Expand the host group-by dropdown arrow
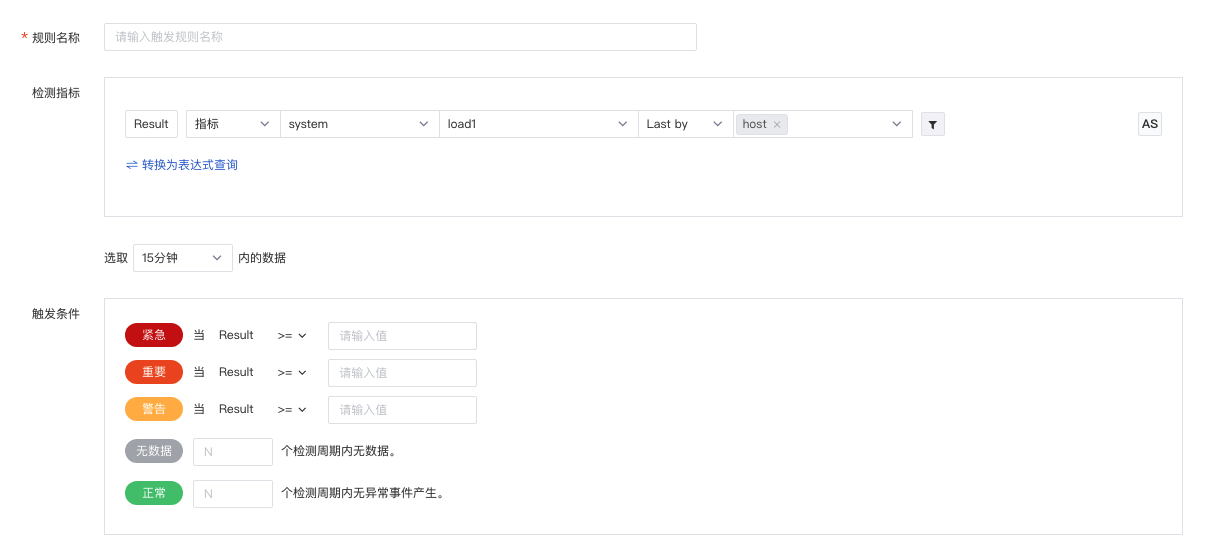The image size is (1205, 550). click(x=897, y=124)
